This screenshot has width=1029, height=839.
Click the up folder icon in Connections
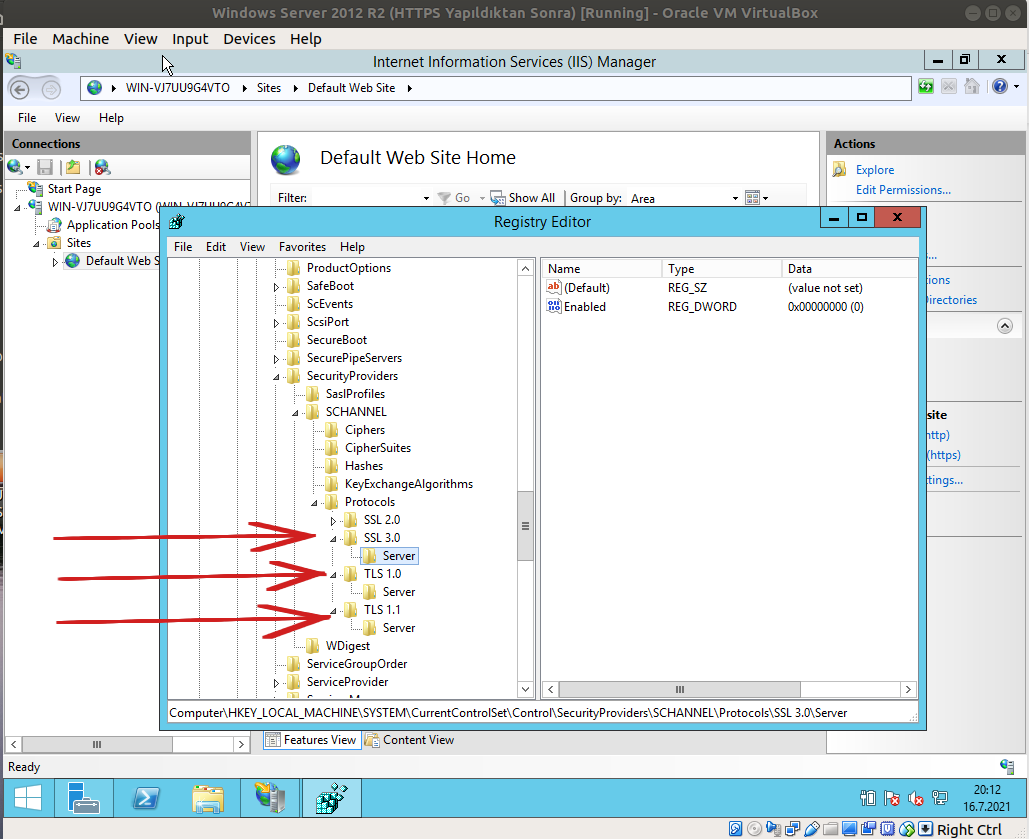73,167
